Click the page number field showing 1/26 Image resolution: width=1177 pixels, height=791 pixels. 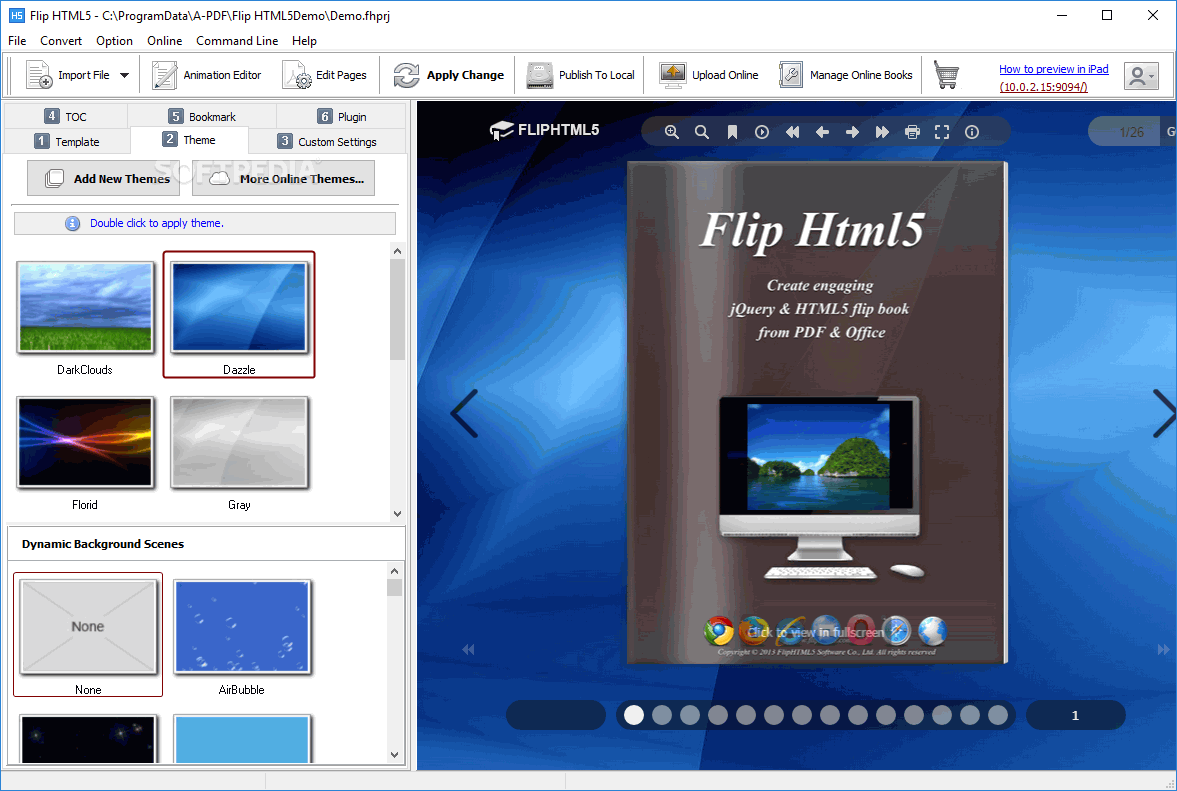(1124, 132)
